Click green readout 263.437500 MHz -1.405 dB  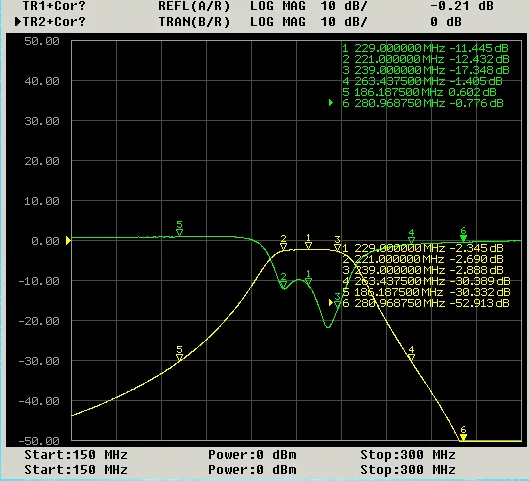[x=422, y=81]
